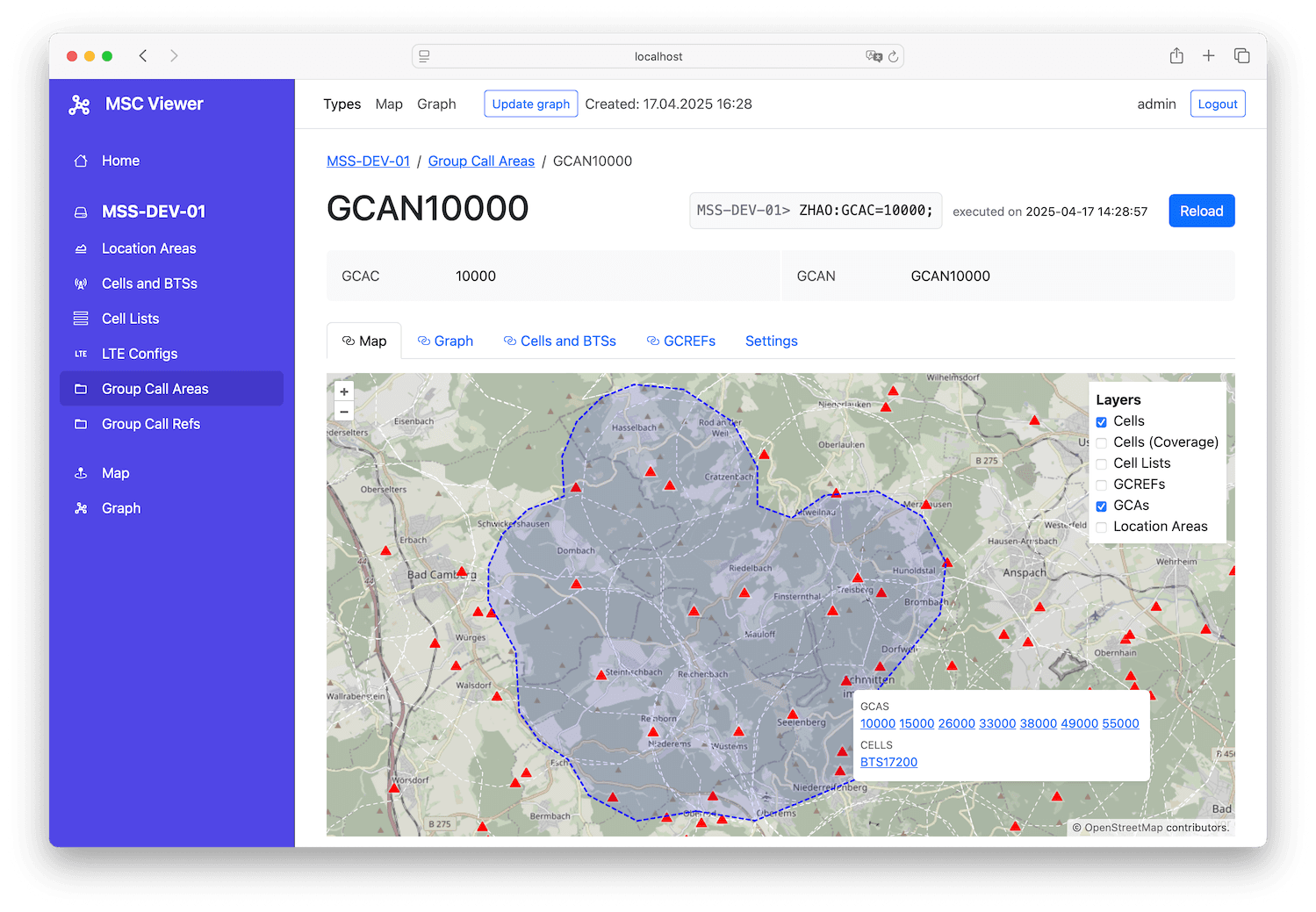Open GCA 10000 link in popup

(x=878, y=723)
